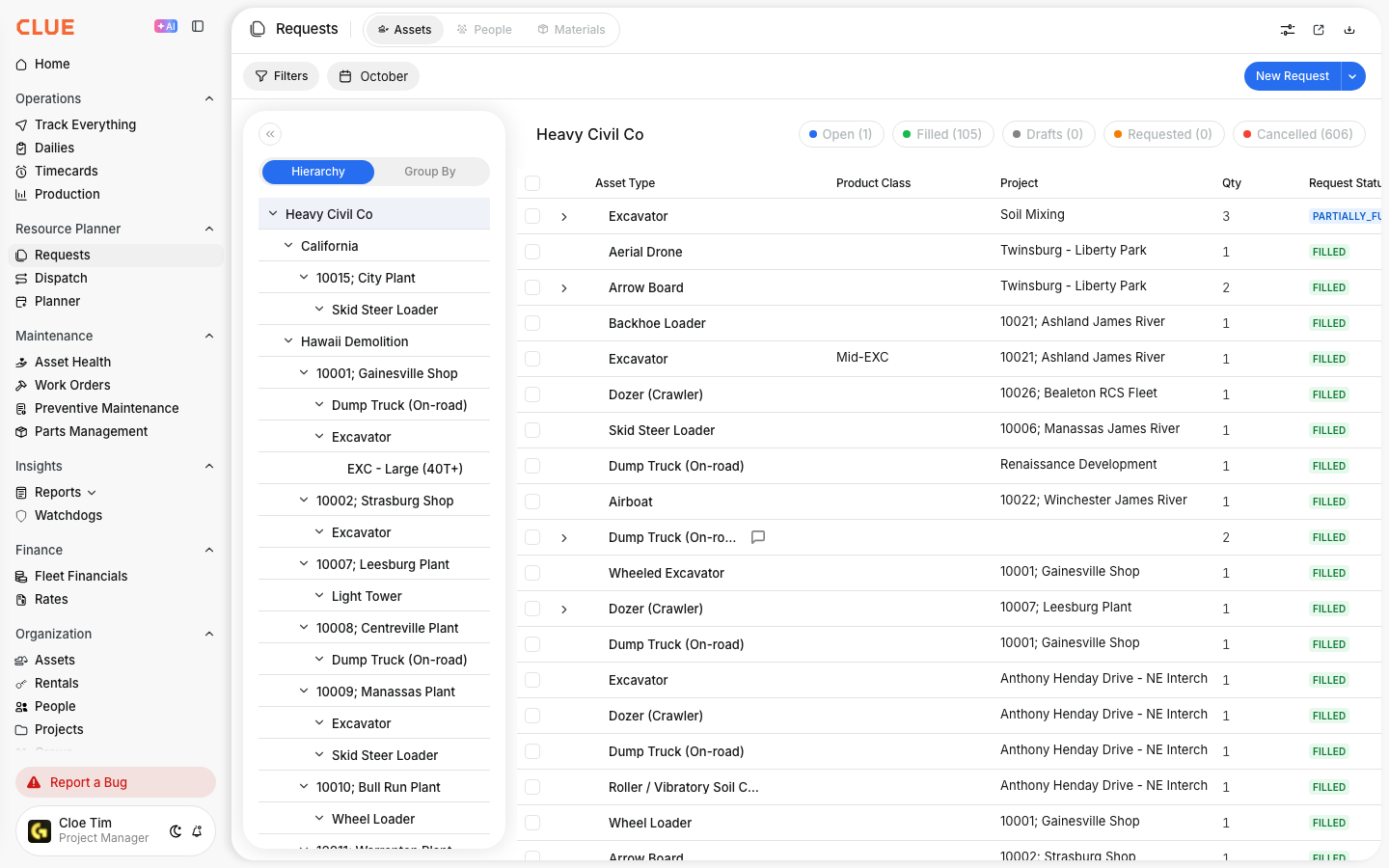Select all rows header checkbox
This screenshot has width=1389, height=868.
point(532,183)
